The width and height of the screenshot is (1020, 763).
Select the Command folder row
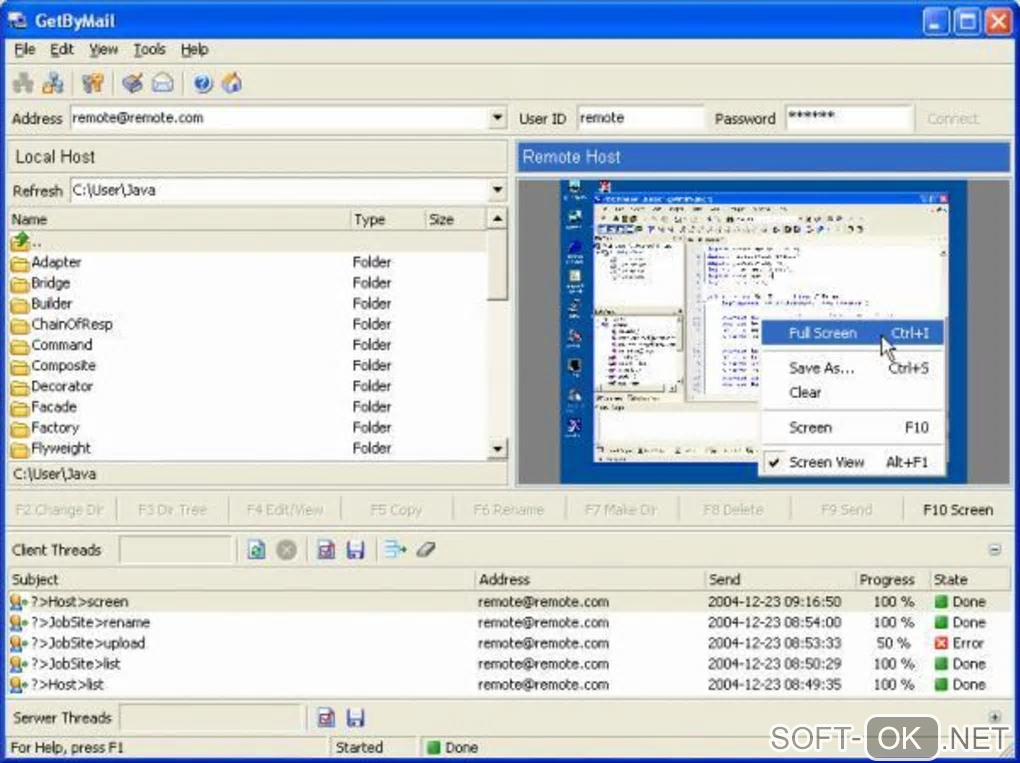point(247,345)
